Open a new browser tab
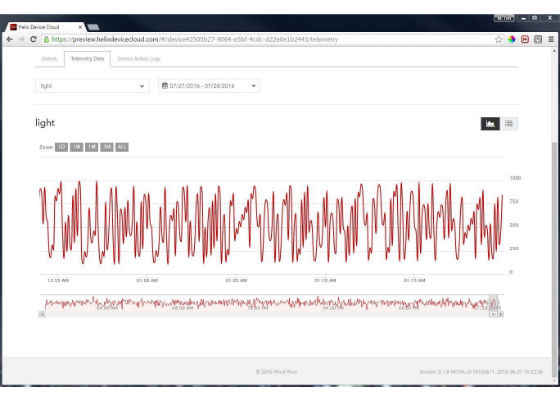The image size is (560, 400). (x=93, y=27)
